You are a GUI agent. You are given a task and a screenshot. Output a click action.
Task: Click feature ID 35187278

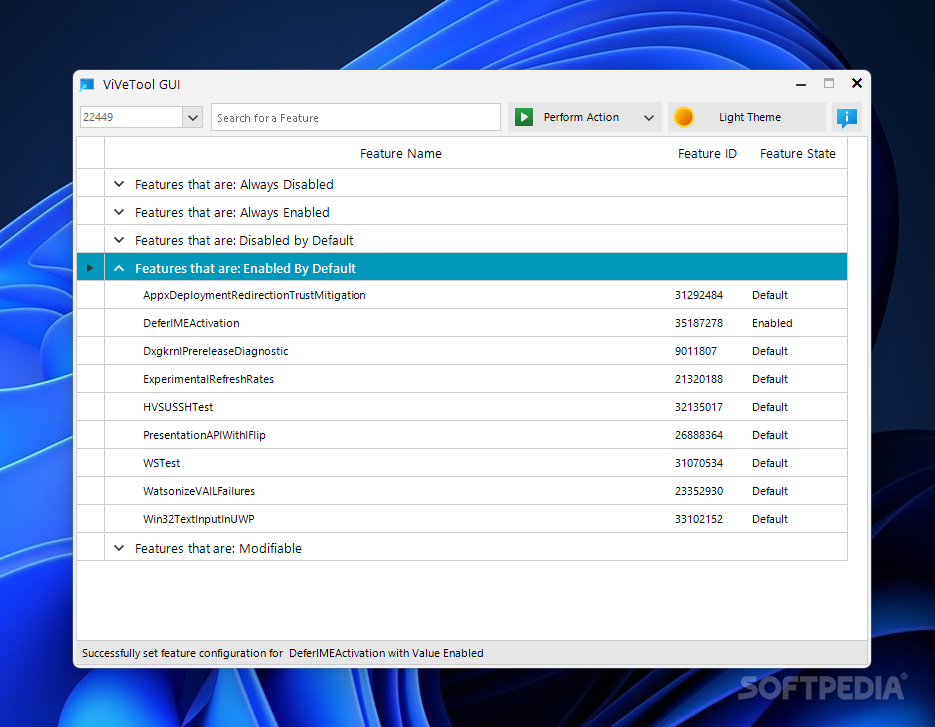(699, 323)
